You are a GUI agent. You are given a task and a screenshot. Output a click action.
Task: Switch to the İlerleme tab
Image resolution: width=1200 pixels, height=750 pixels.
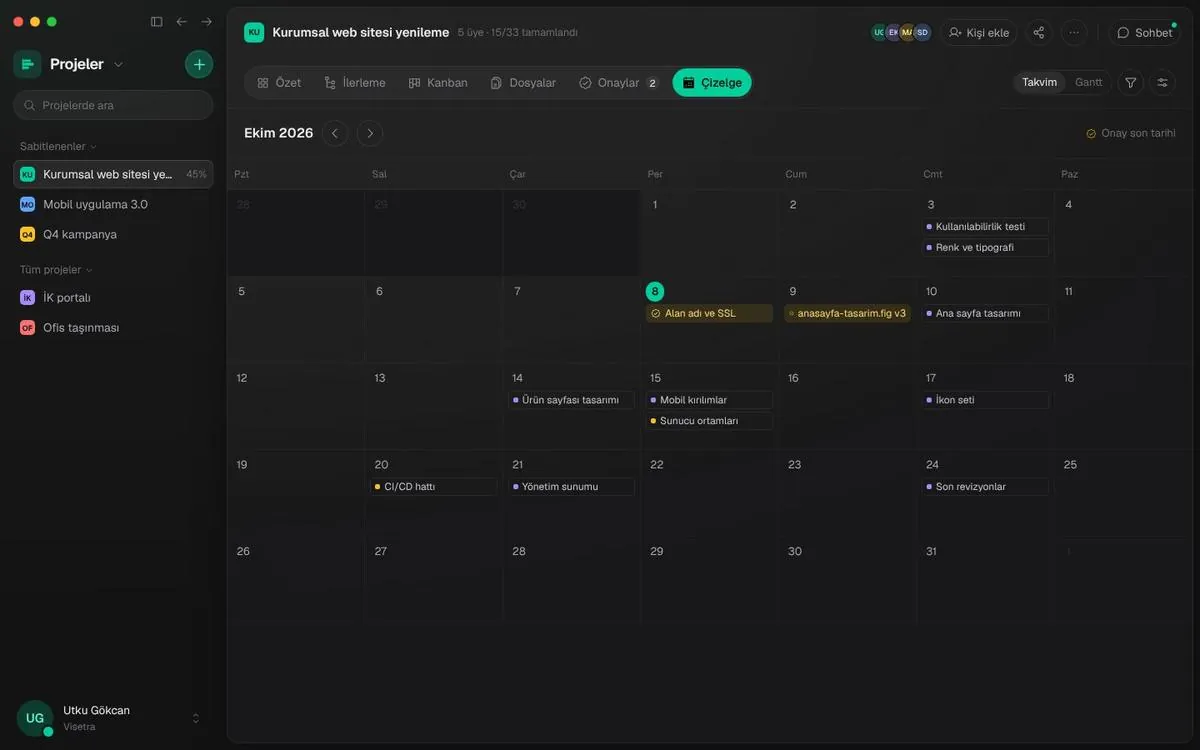tap(355, 83)
